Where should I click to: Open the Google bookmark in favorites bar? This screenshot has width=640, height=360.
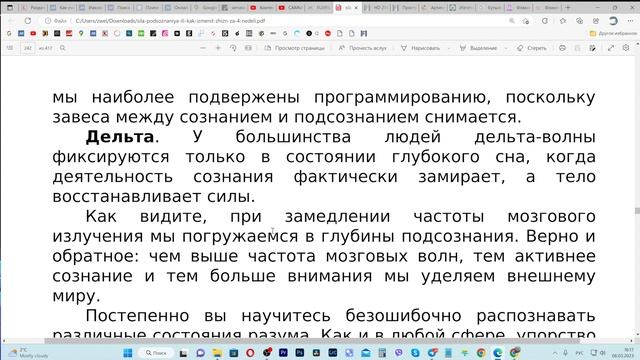point(9,33)
